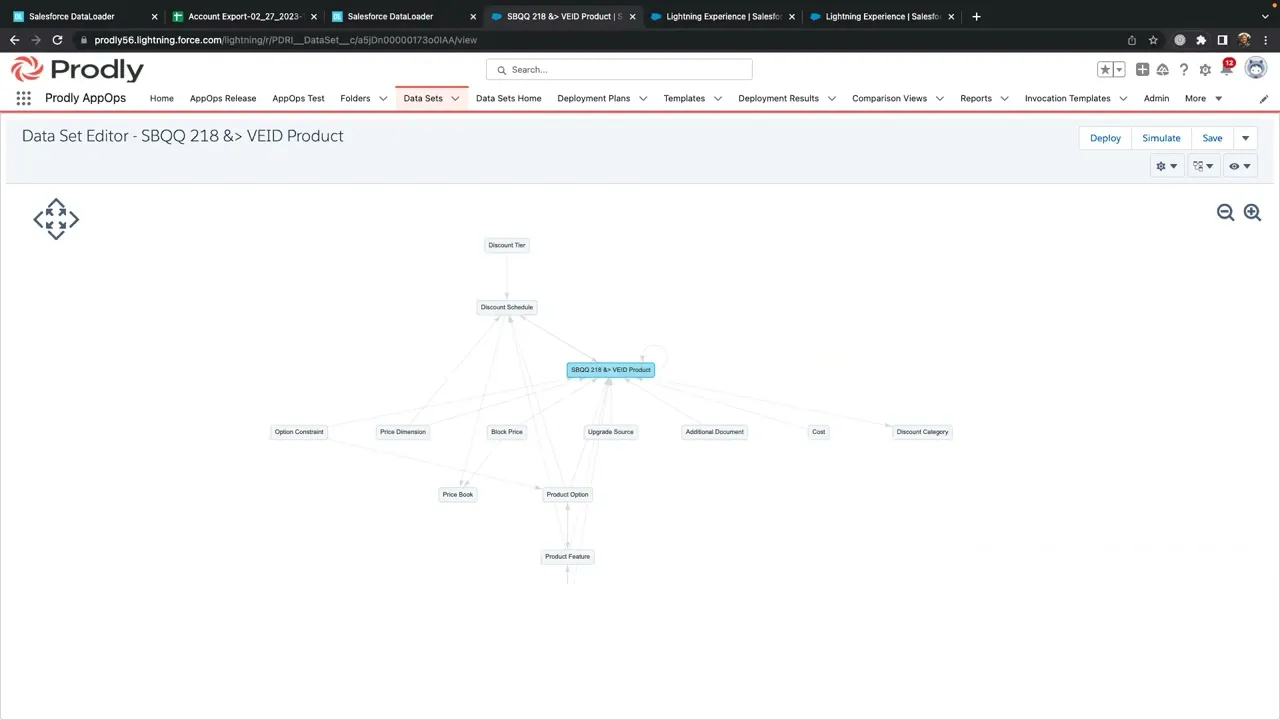Image resolution: width=1280 pixels, height=720 pixels.
Task: Open the Reports nav tab
Action: point(976,98)
